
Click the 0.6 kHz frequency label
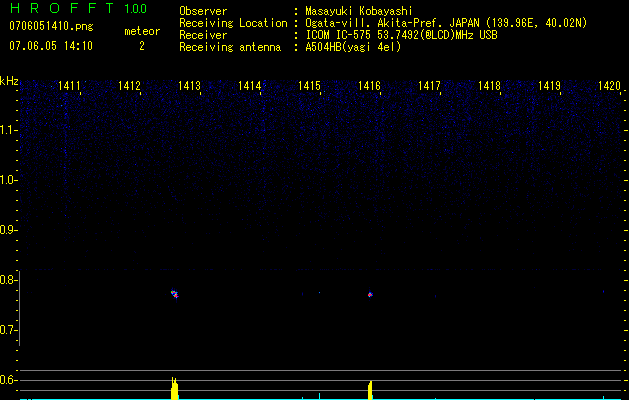[x=7, y=380]
